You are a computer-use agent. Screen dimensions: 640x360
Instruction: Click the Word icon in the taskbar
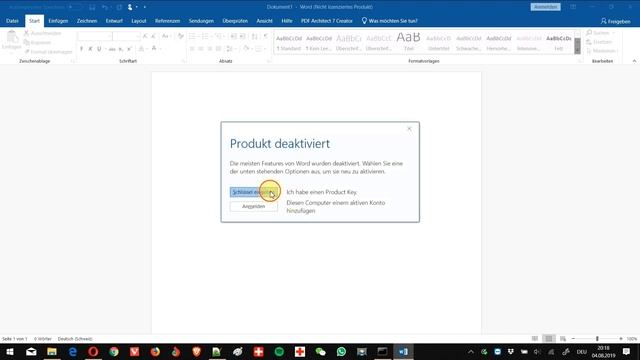click(x=403, y=351)
